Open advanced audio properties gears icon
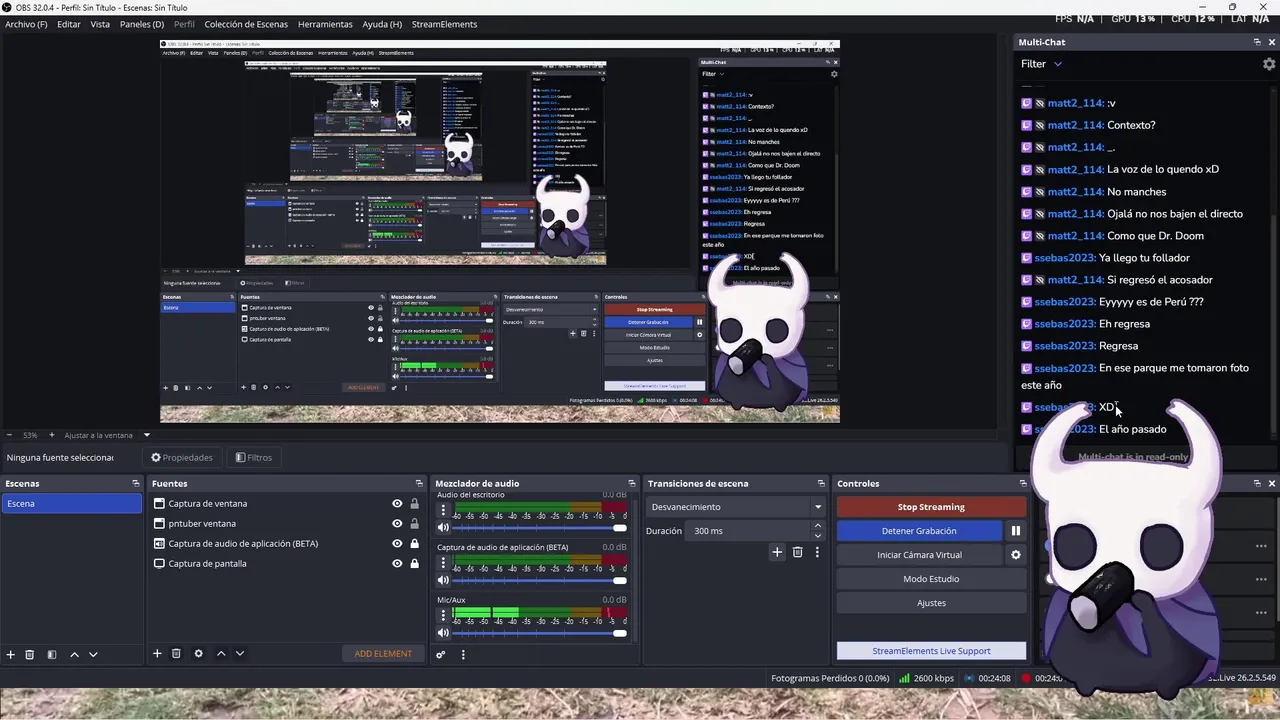Screen dimensions: 1280x720 click(x=440, y=654)
